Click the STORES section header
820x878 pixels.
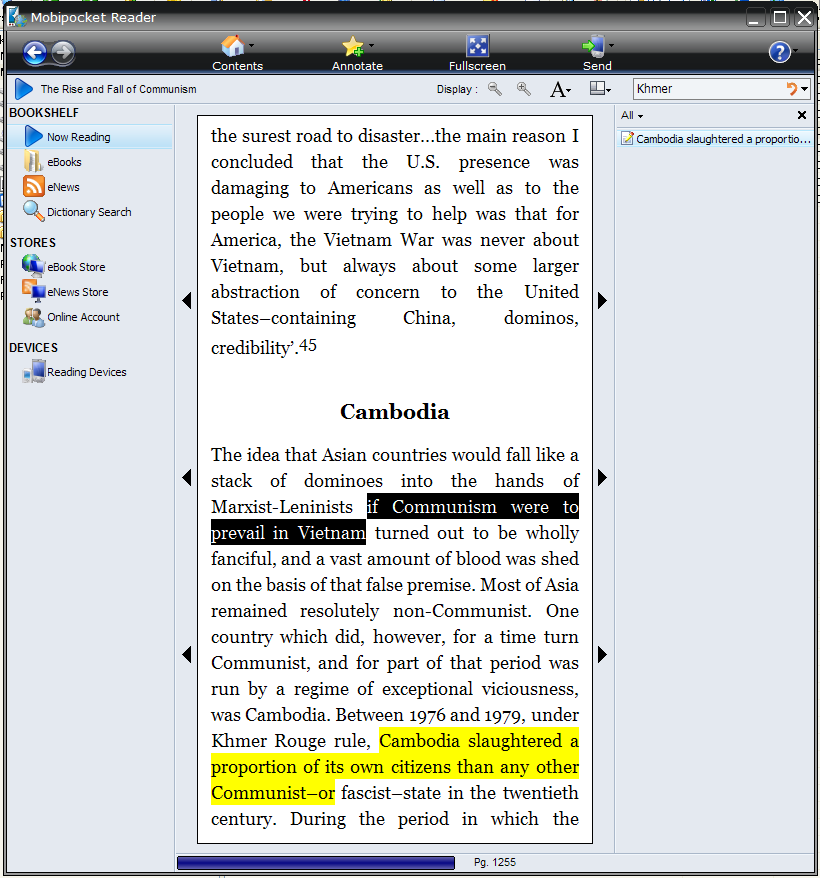pyautogui.click(x=33, y=243)
